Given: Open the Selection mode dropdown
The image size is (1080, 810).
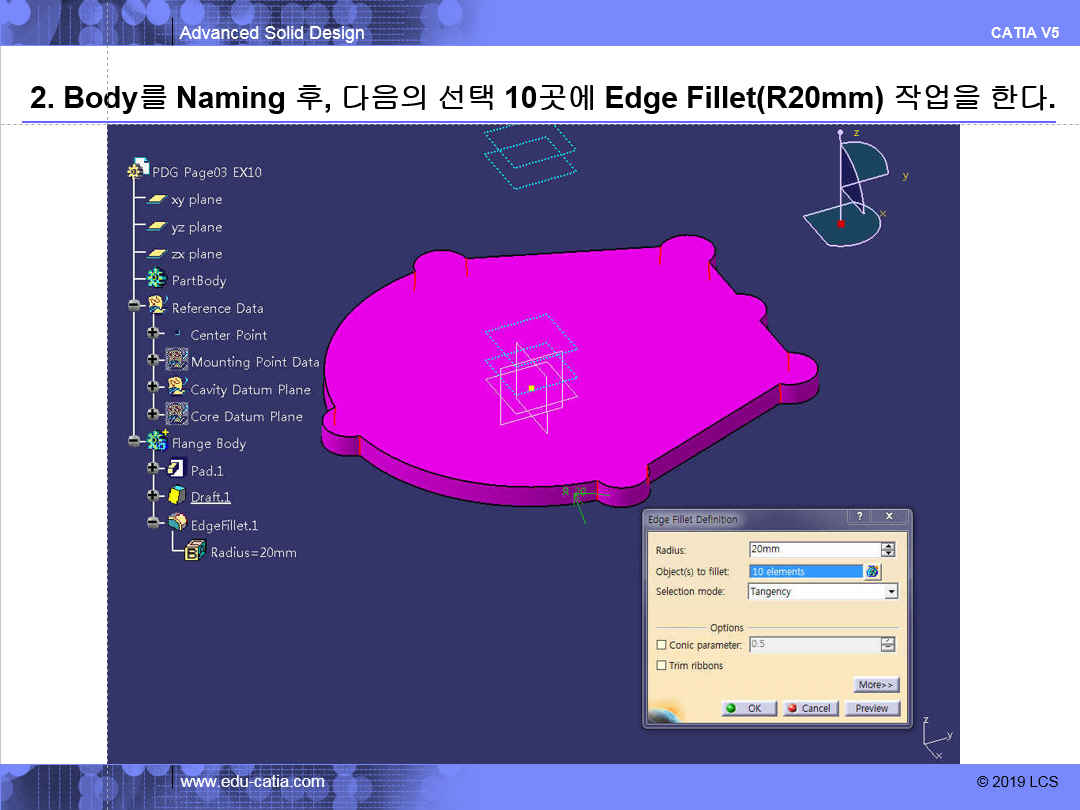Looking at the screenshot, I should click(891, 592).
